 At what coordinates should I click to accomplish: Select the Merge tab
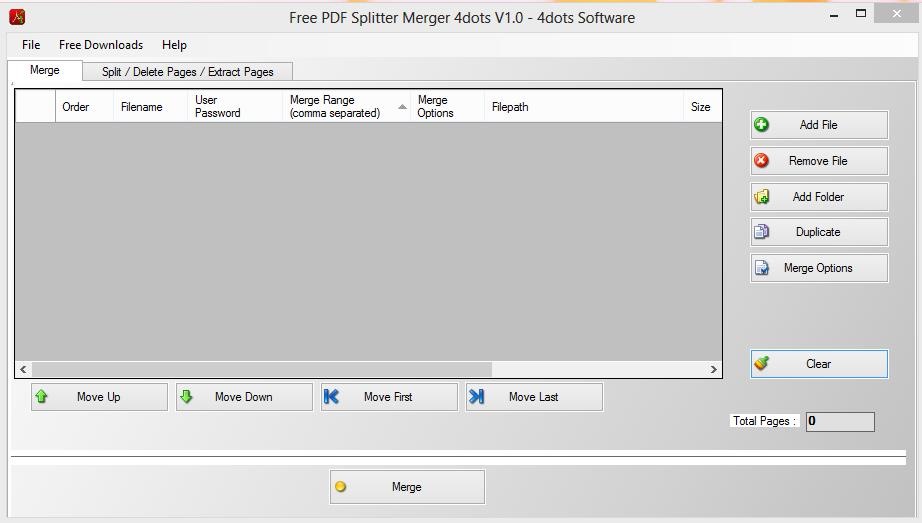coord(45,70)
